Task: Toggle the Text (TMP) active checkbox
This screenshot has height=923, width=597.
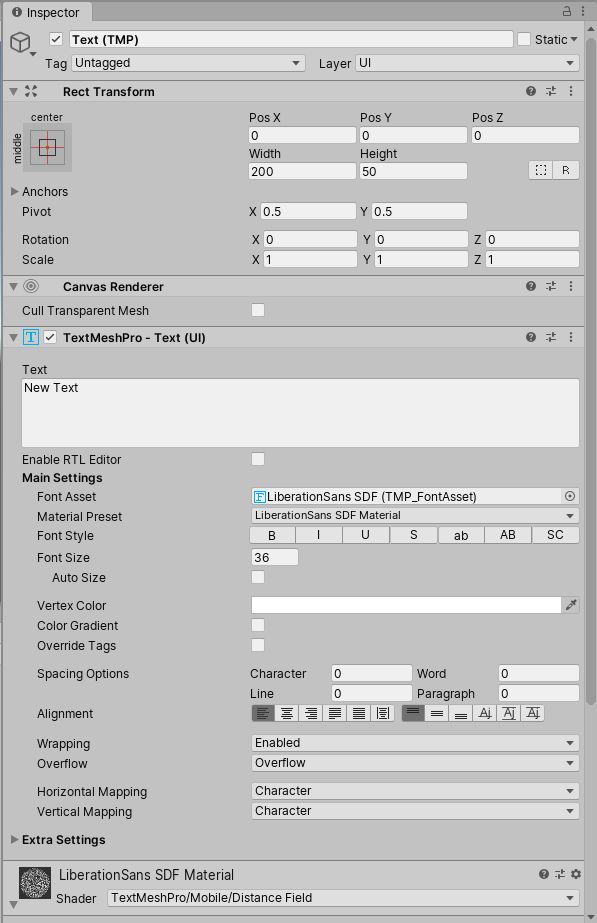Action: [x=56, y=39]
